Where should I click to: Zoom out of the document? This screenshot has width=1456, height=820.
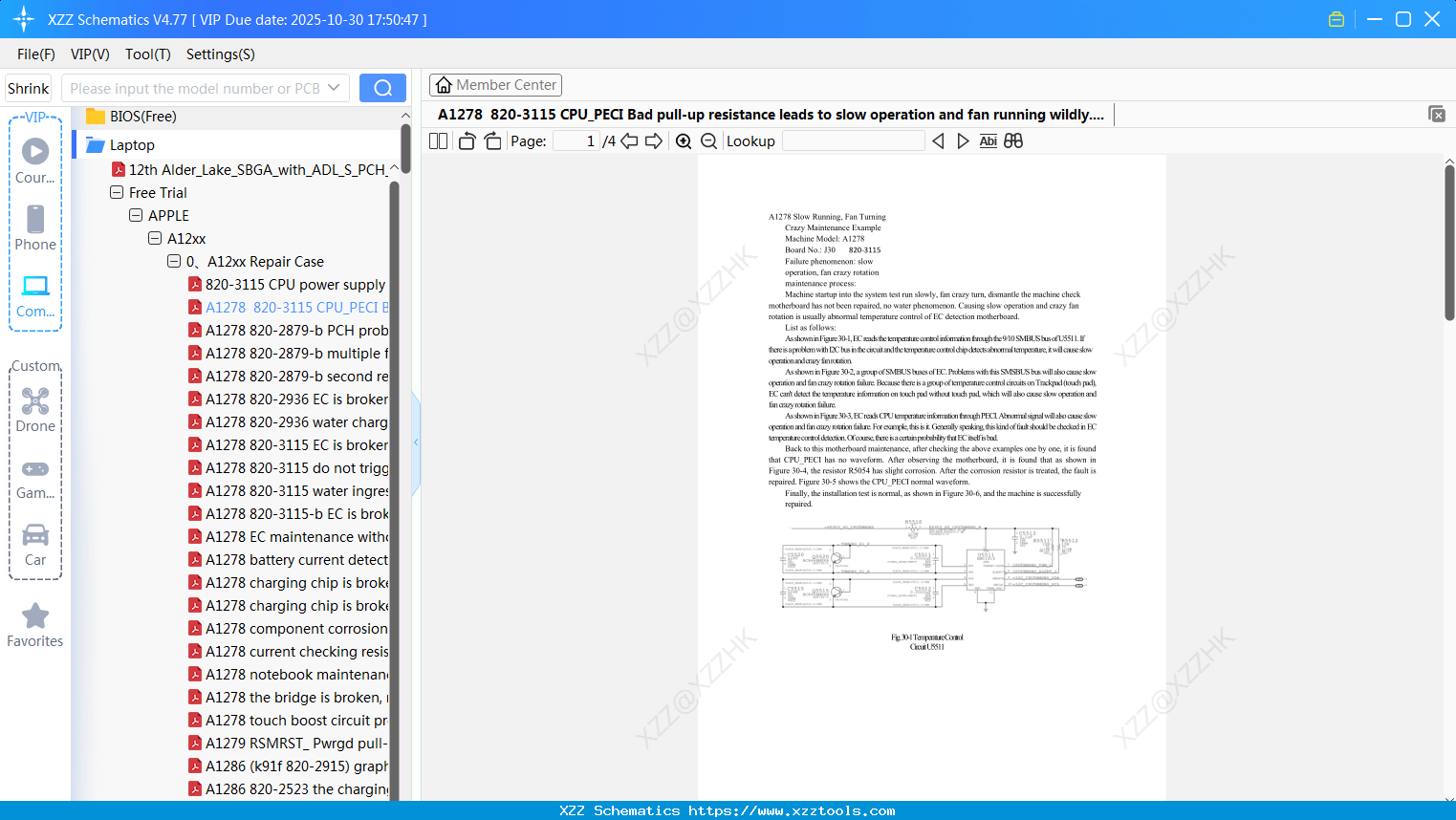[x=708, y=140]
